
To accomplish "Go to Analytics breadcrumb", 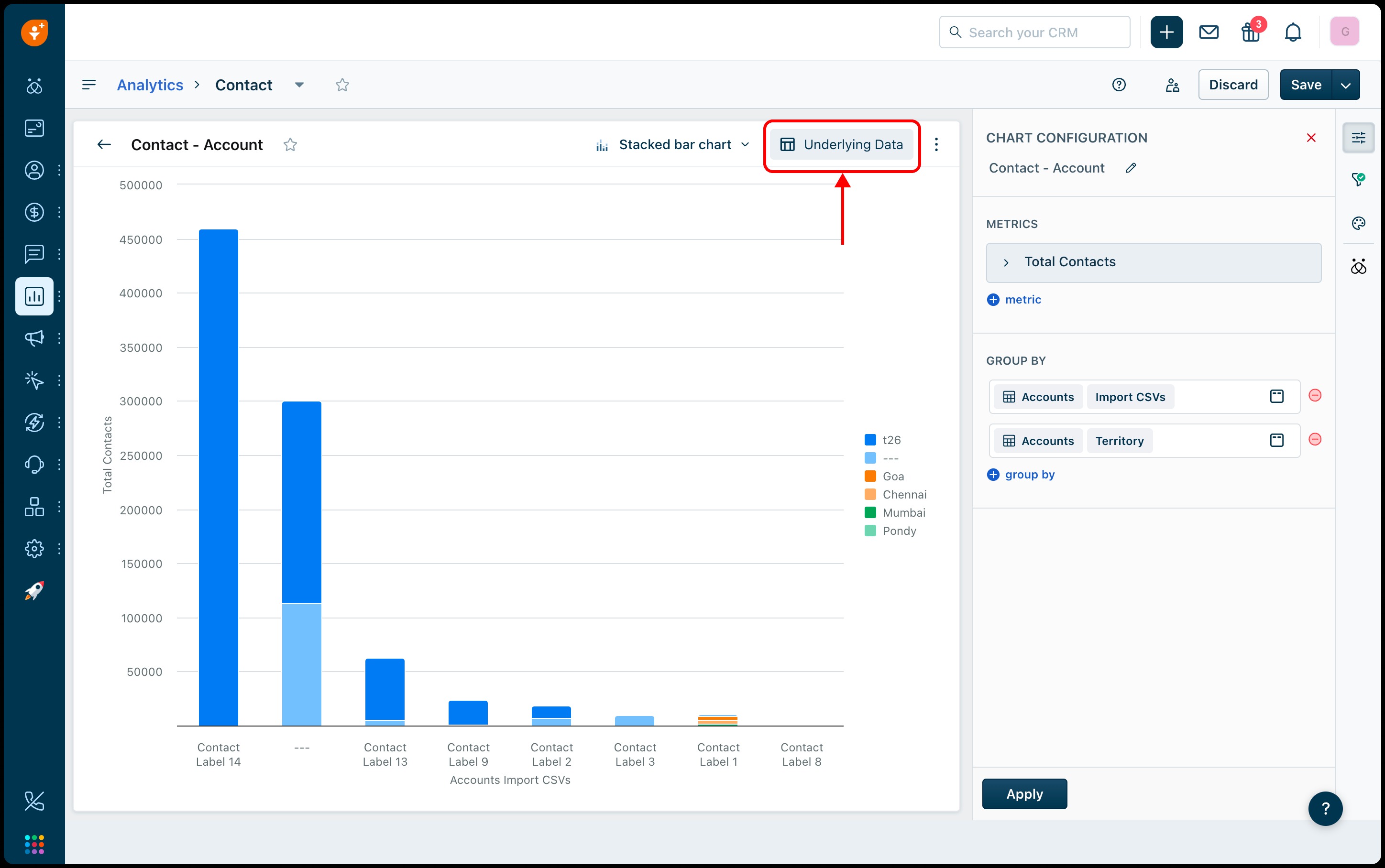I will tap(150, 85).
